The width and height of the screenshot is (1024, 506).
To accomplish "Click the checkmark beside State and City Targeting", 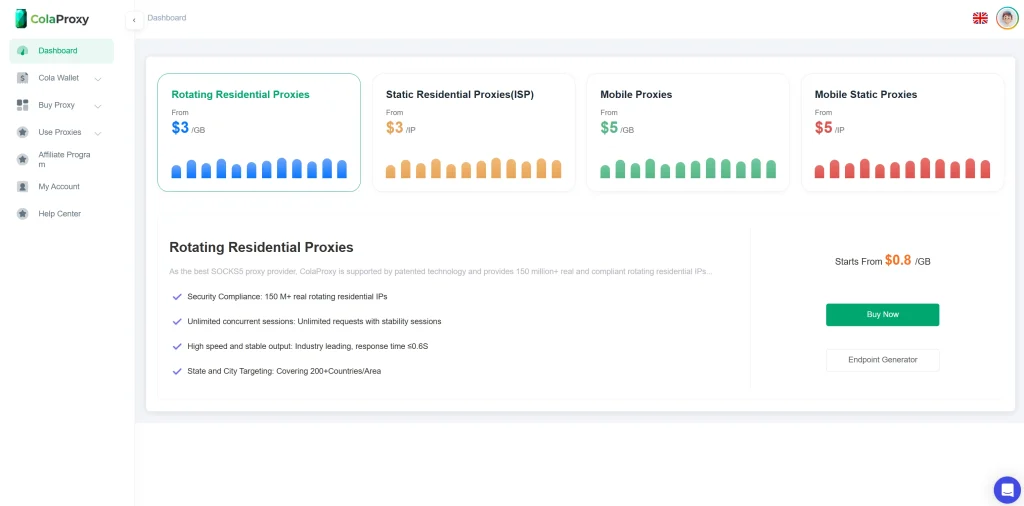I will pyautogui.click(x=176, y=371).
